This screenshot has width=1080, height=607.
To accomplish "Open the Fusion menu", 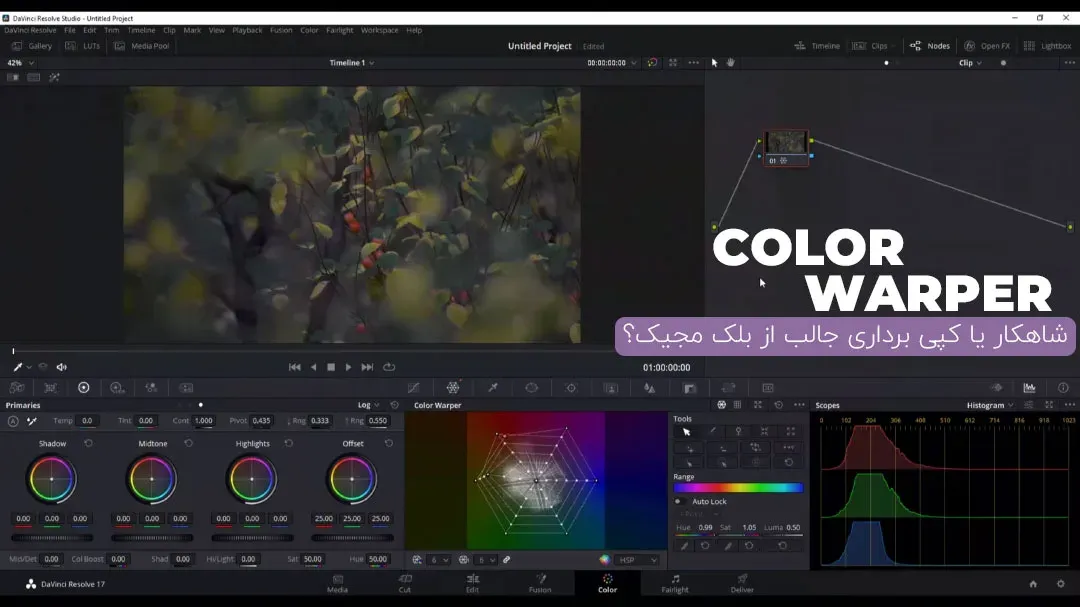I will click(281, 30).
